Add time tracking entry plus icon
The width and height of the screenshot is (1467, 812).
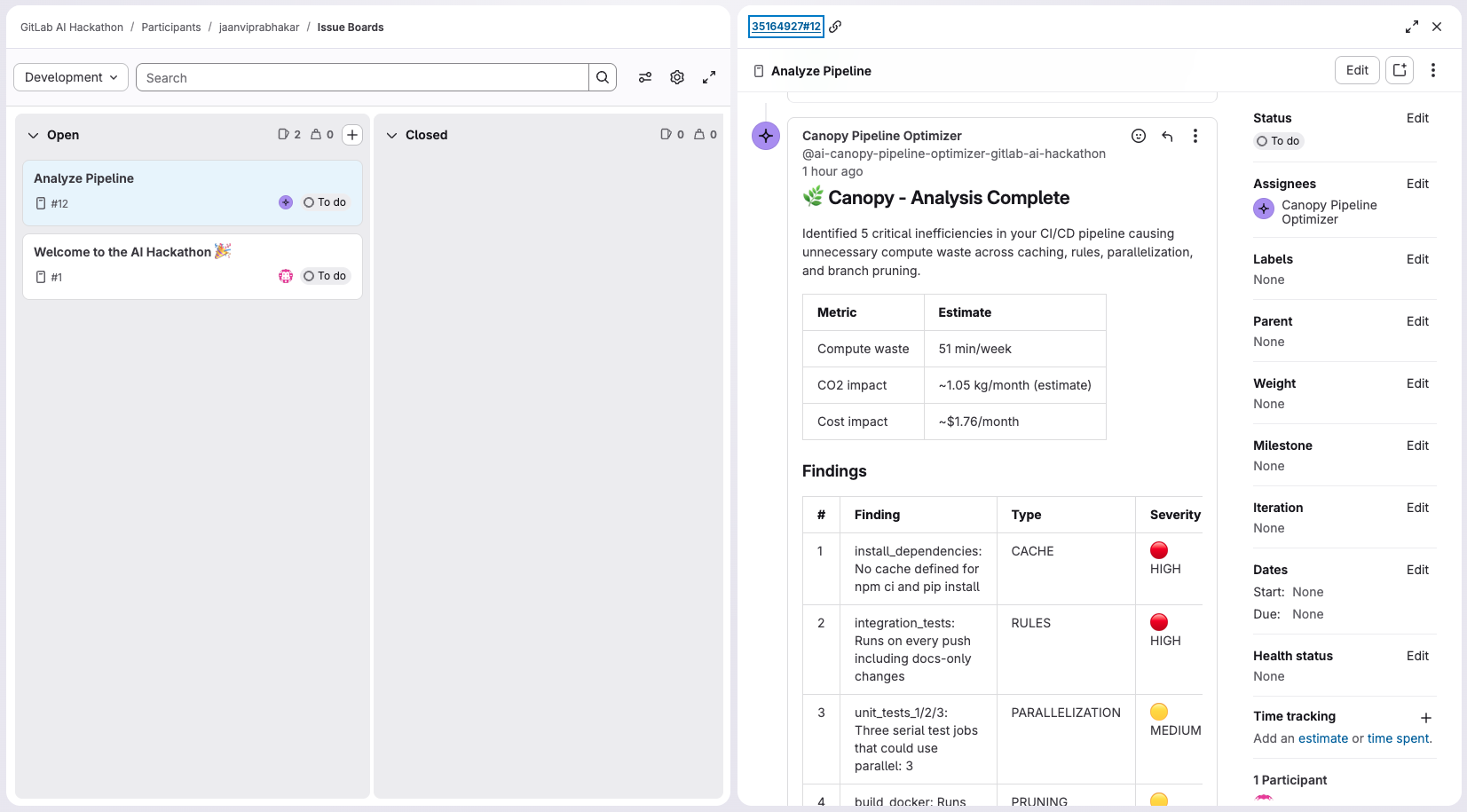pyautogui.click(x=1426, y=718)
